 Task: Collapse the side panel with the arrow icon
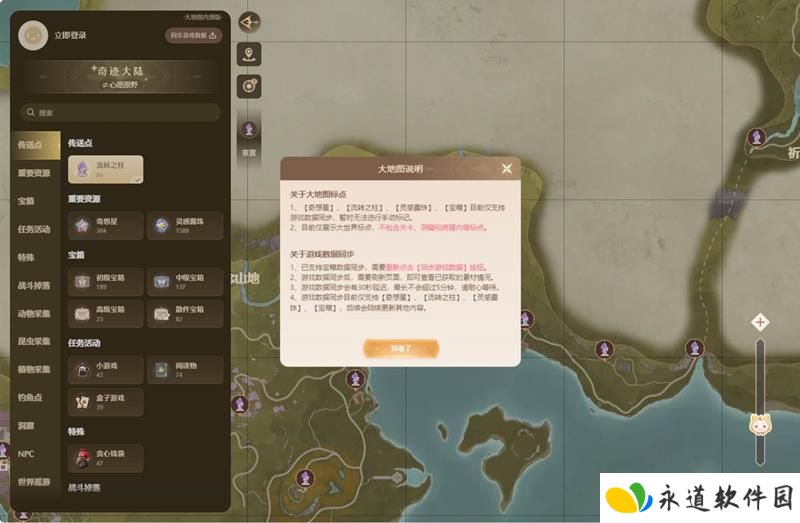[x=249, y=22]
